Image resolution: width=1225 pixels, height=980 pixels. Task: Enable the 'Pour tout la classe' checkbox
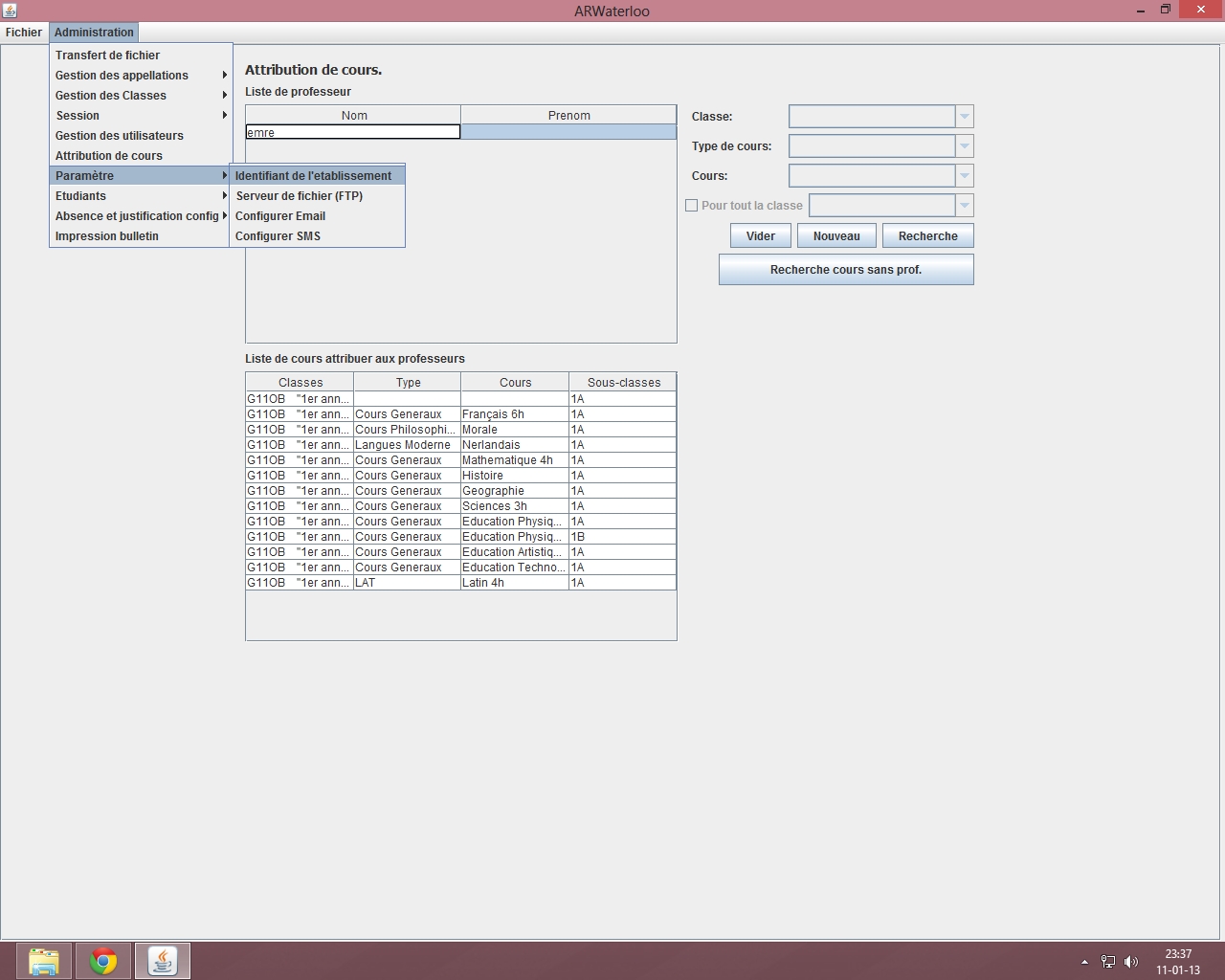tap(692, 206)
